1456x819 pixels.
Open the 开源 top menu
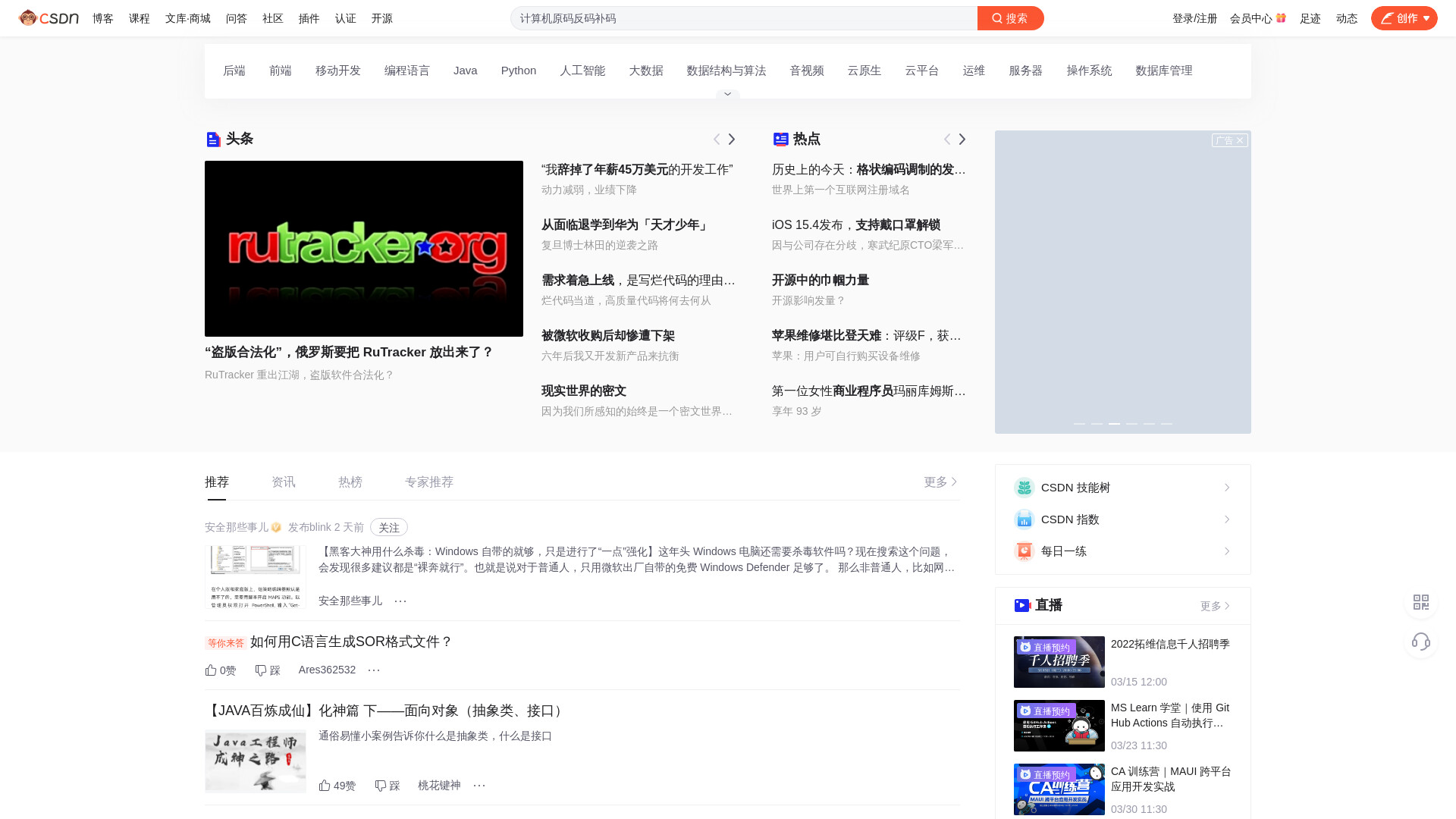tap(382, 18)
